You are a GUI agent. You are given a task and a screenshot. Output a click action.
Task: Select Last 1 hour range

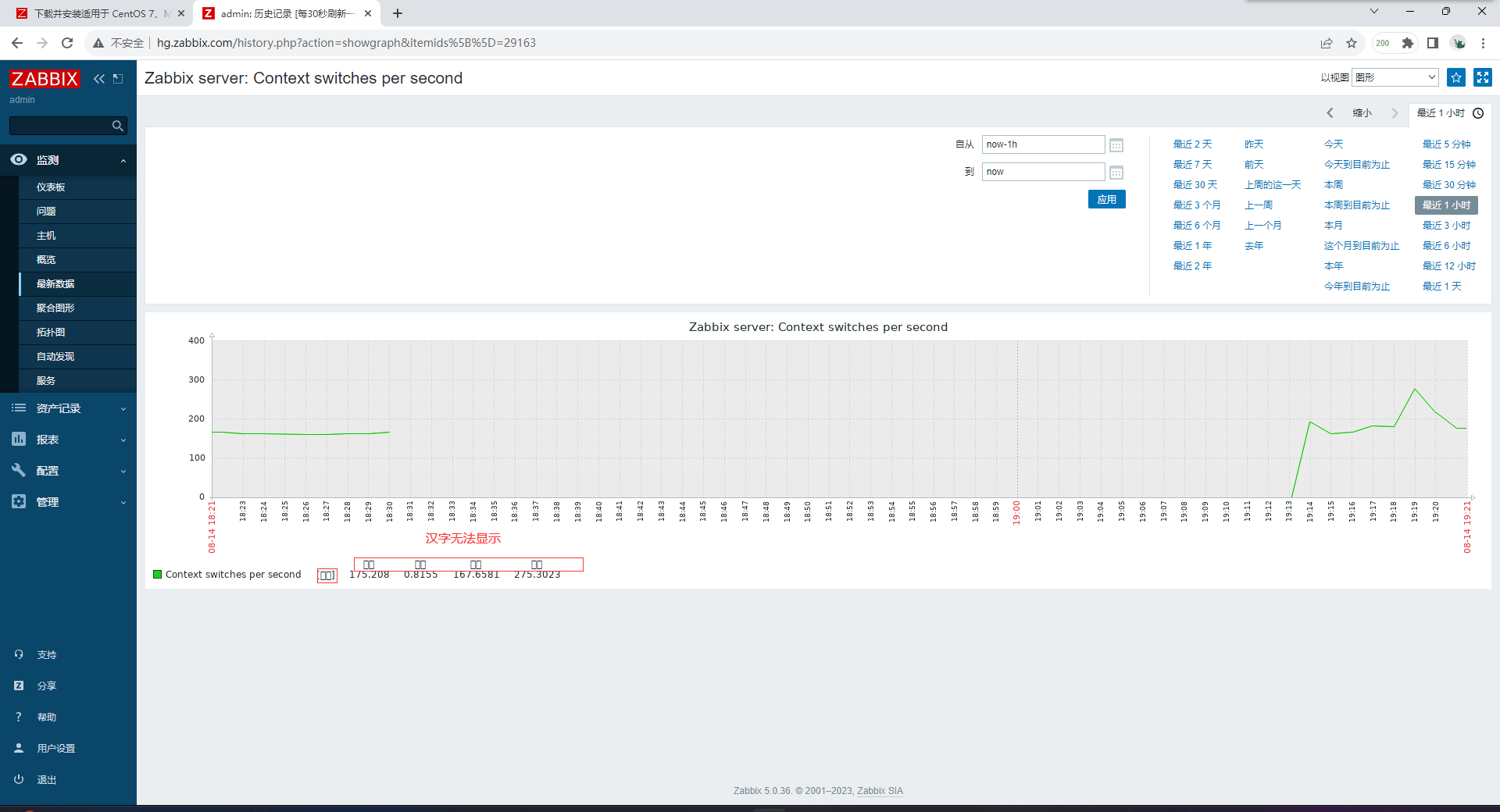click(1446, 205)
